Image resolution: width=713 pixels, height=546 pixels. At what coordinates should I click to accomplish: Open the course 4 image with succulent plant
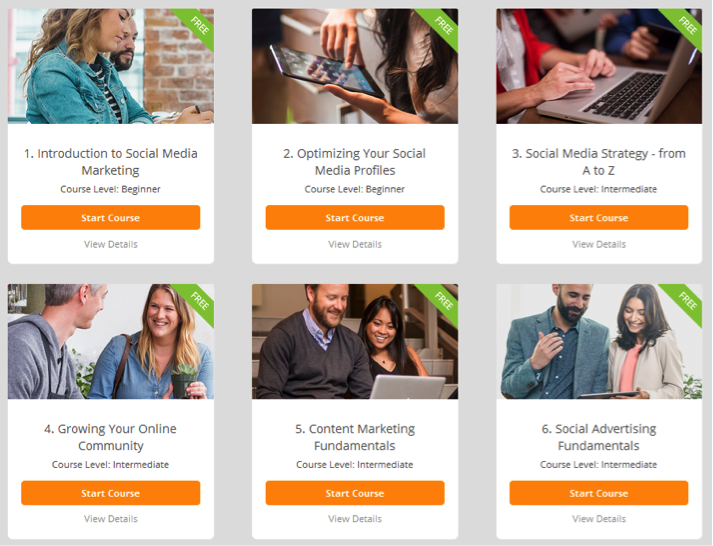click(110, 341)
